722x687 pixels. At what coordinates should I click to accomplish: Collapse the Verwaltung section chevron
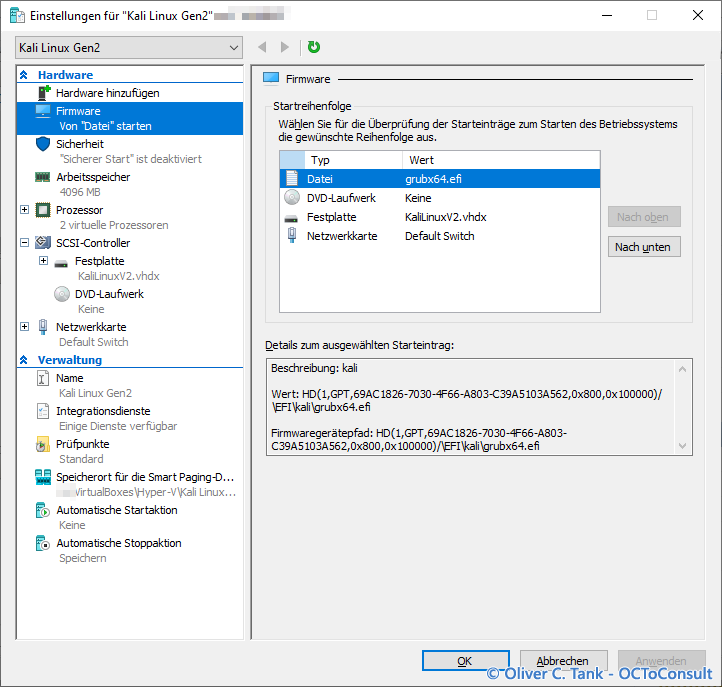tap(24, 360)
